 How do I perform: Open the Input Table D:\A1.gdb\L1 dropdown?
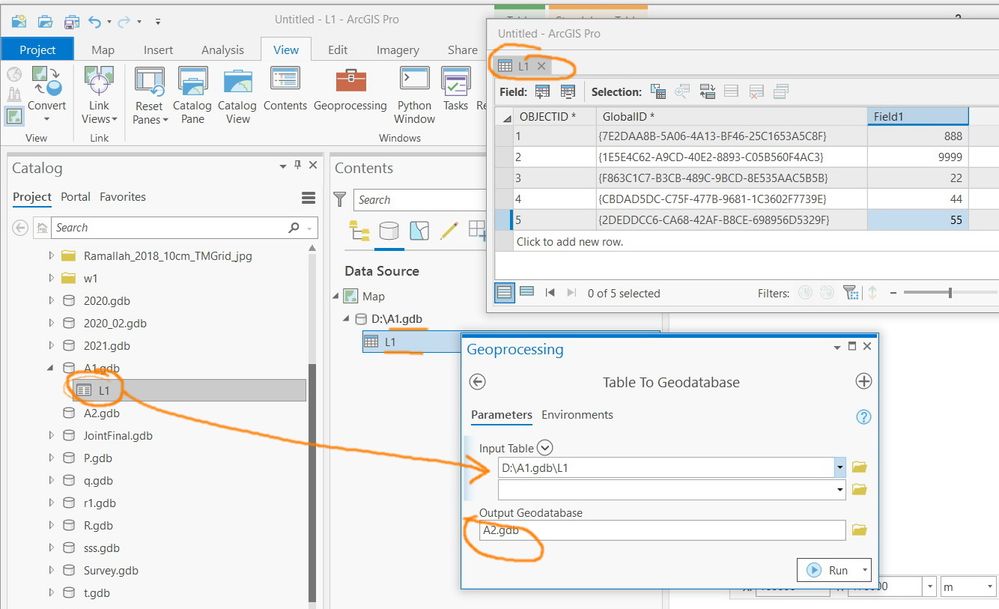pos(840,468)
